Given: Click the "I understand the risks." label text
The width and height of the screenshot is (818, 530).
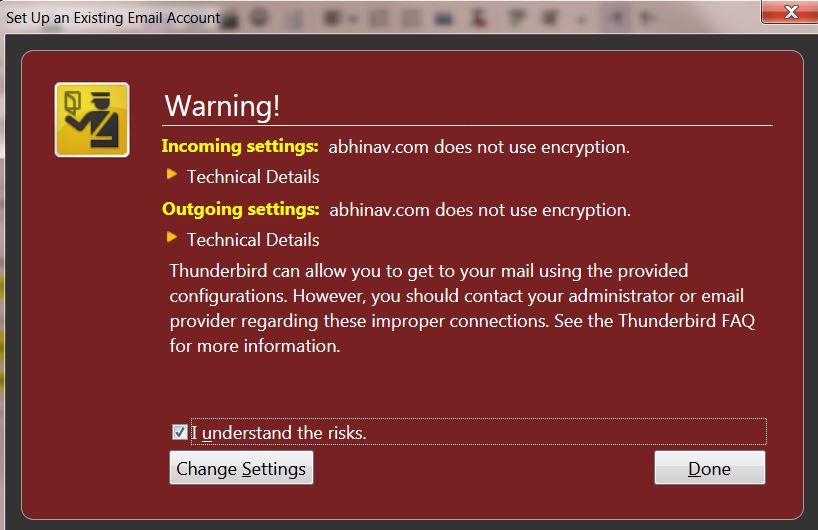Looking at the screenshot, I should click(279, 433).
